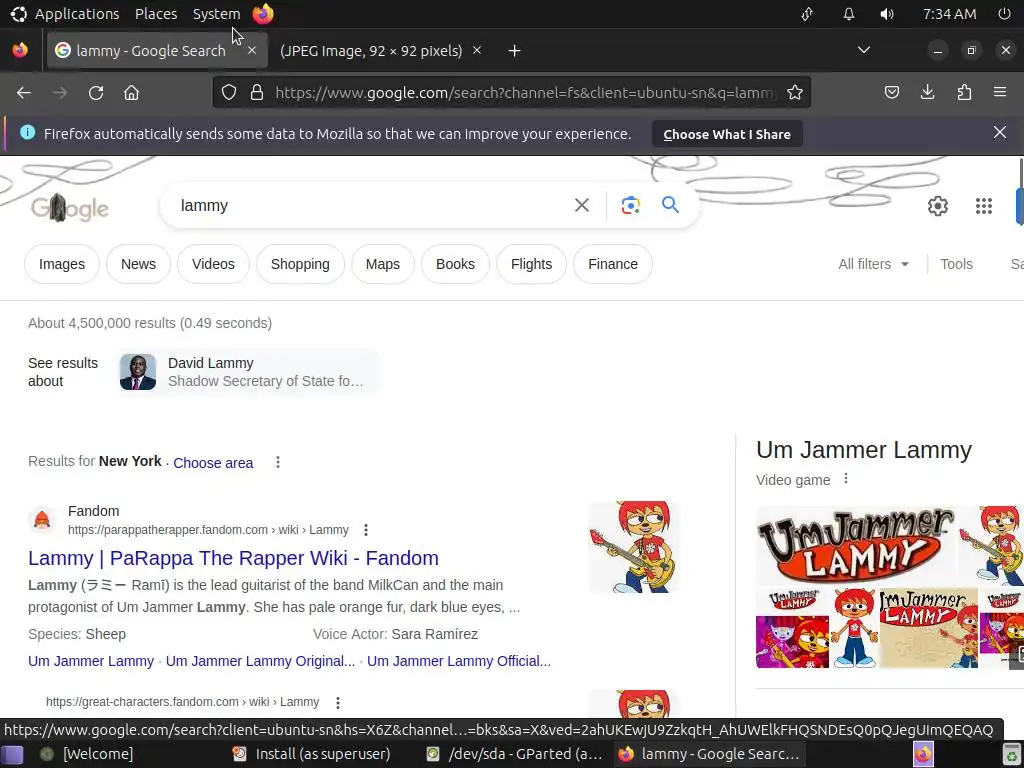Click the power icon in top panel
Image resolution: width=1024 pixels, height=768 pixels.
[1004, 14]
